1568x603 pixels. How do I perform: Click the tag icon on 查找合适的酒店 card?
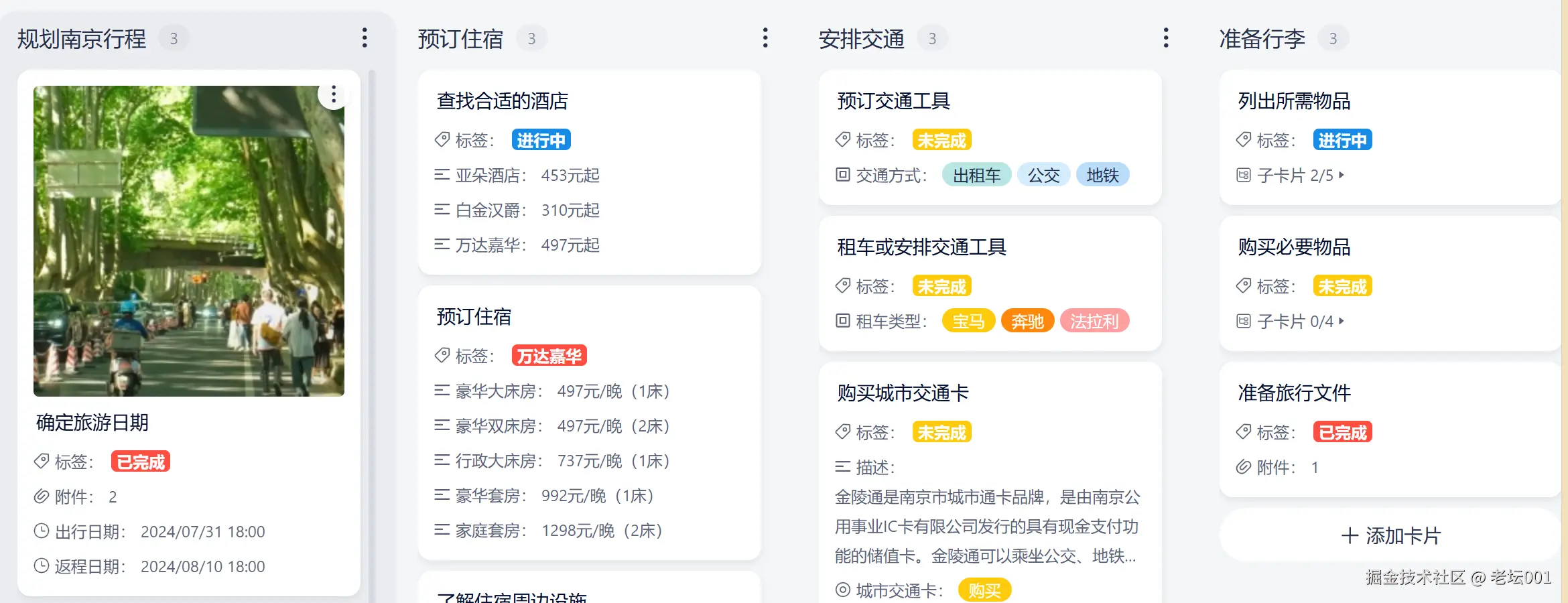(x=442, y=139)
